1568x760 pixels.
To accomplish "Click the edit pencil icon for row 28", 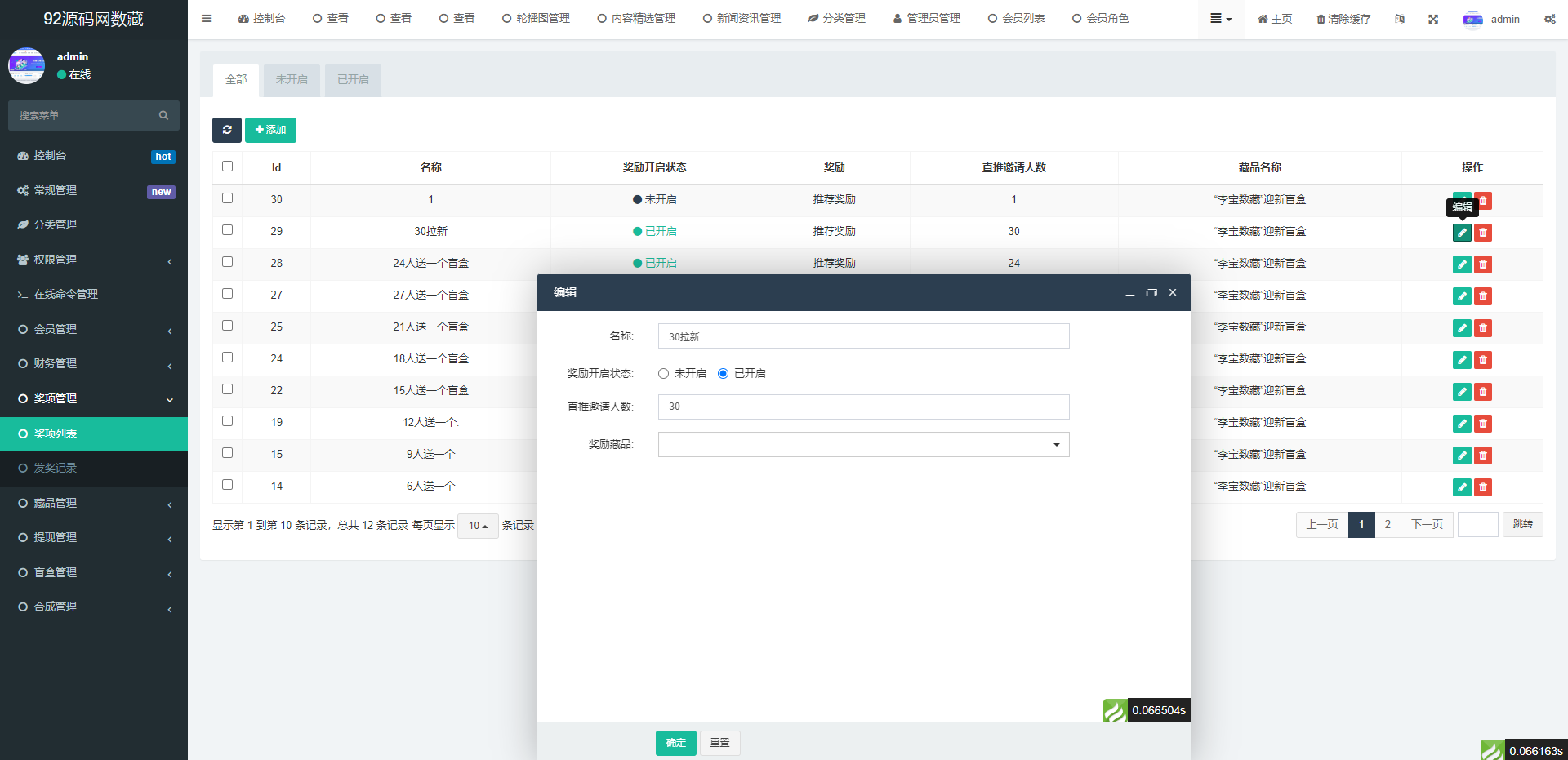I will (x=1462, y=264).
